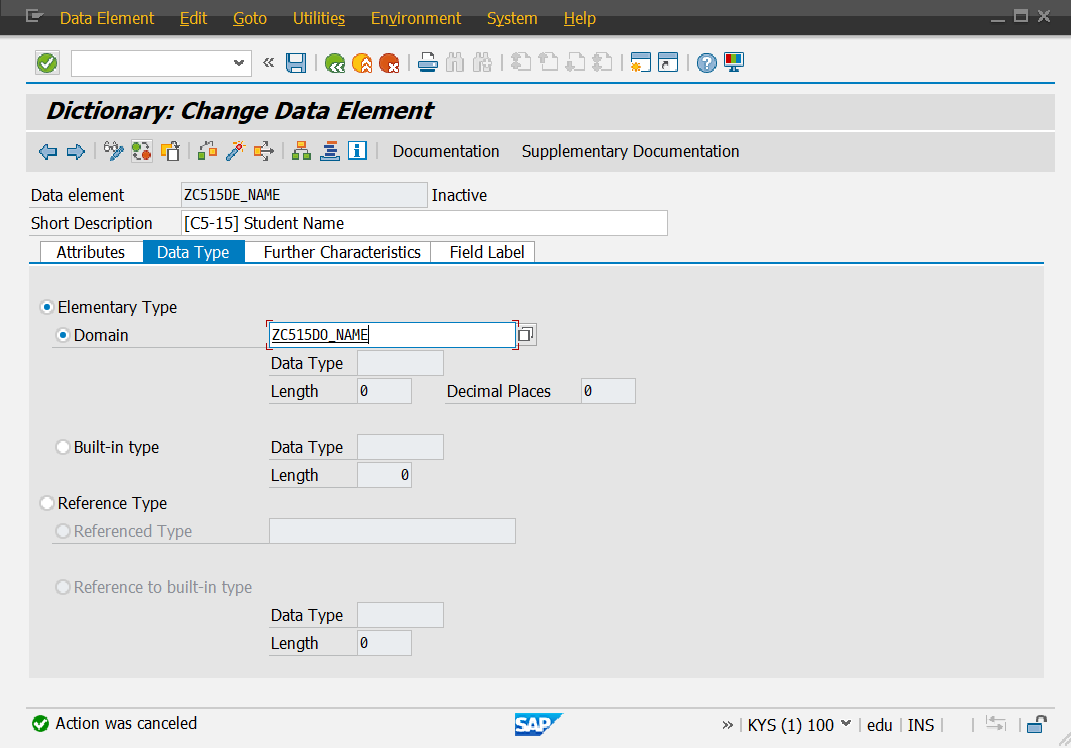The width and height of the screenshot is (1071, 748).
Task: Open the Help menu
Action: 580,18
